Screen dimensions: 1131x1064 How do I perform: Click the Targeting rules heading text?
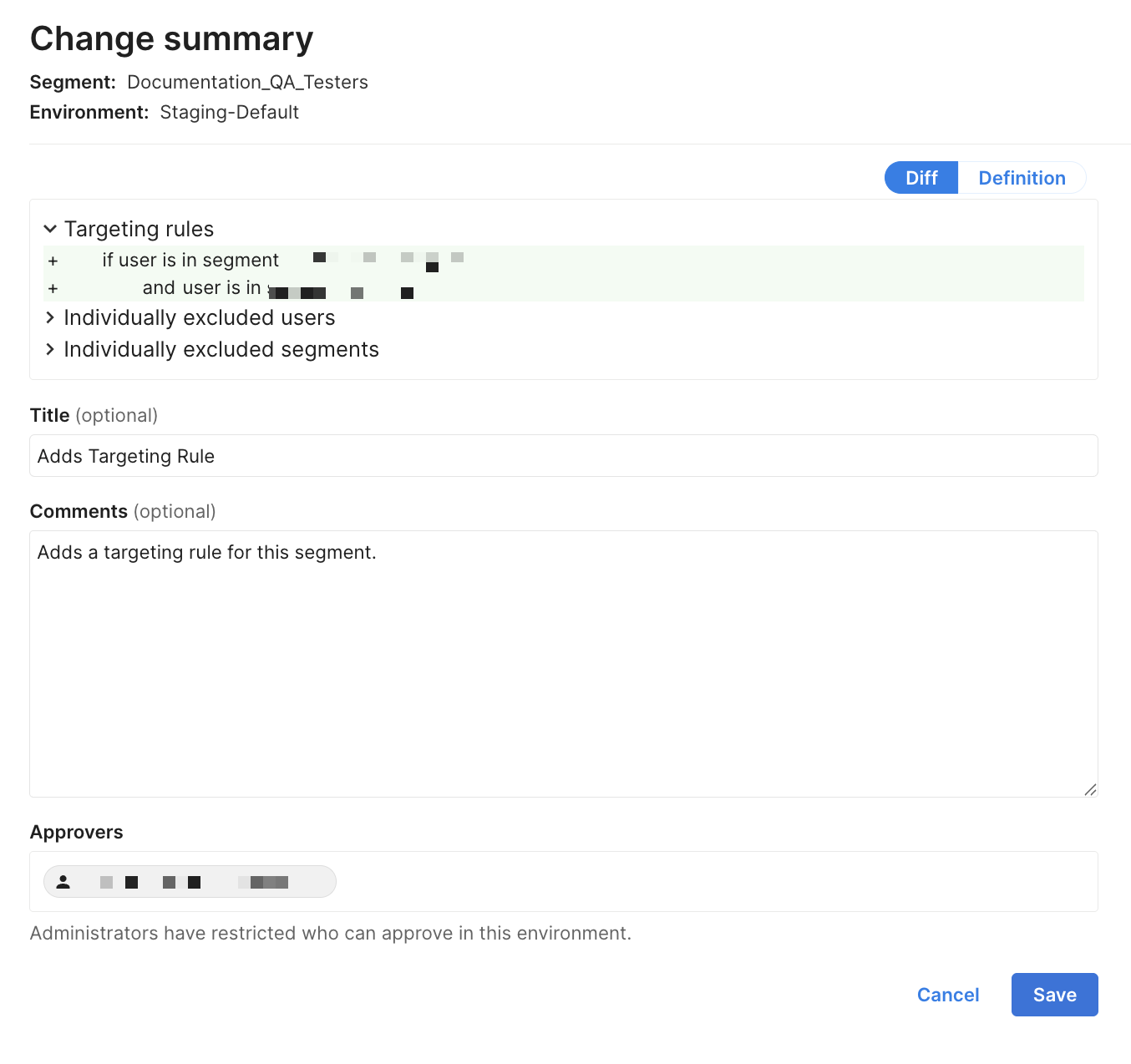pyautogui.click(x=139, y=229)
